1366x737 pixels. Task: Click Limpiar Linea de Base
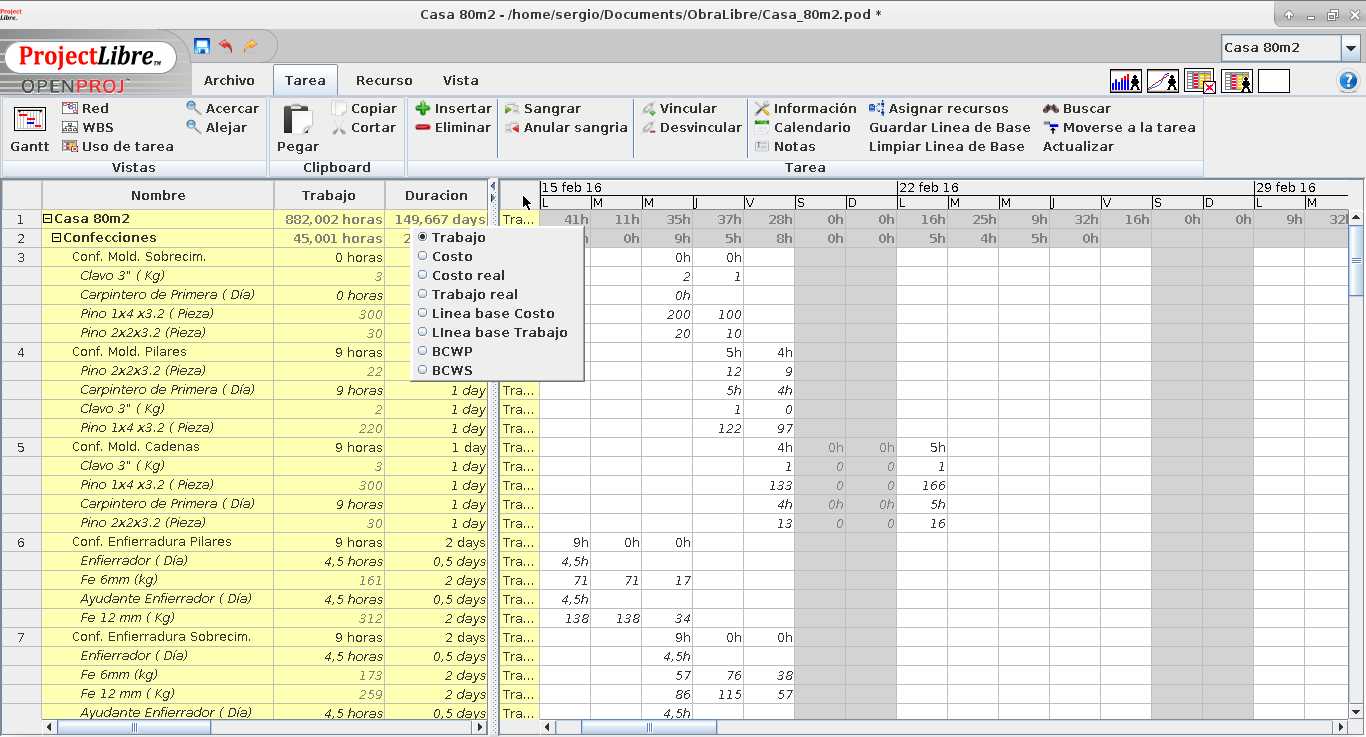click(946, 146)
